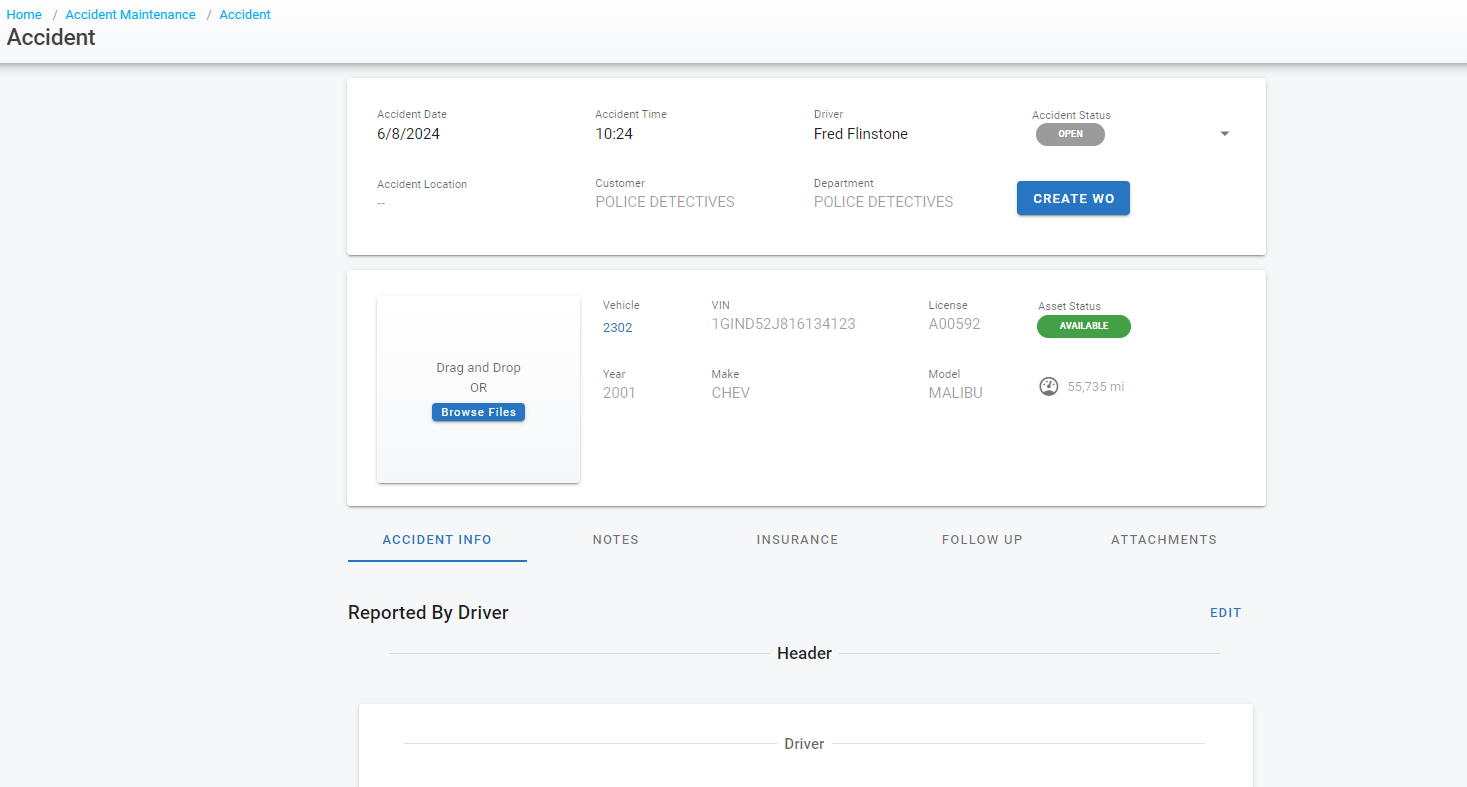The width and height of the screenshot is (1467, 787).
Task: Click the Accident breadcrumb link
Action: pyautogui.click(x=245, y=15)
